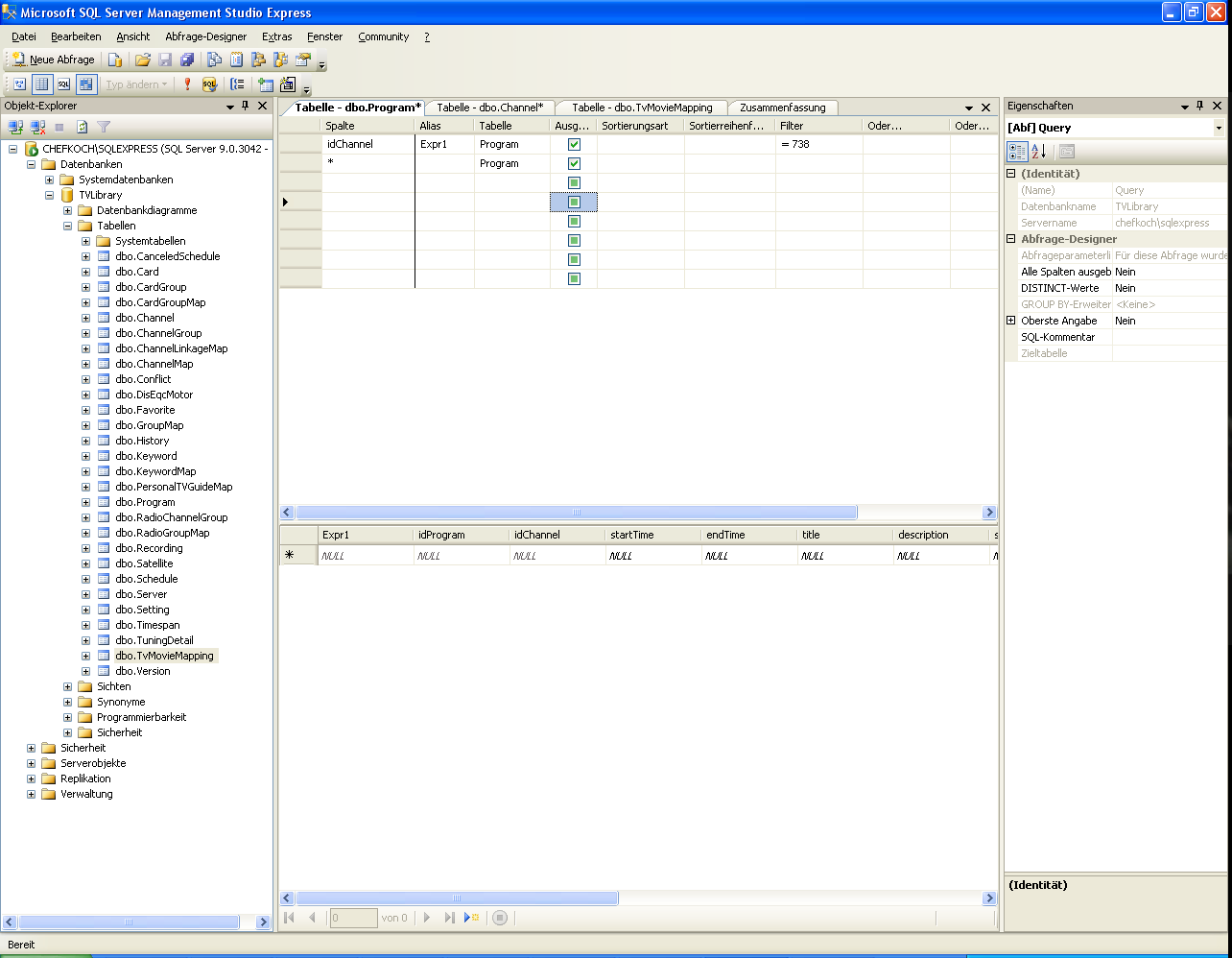Toggle the criteria pane icon
Viewport: 1232px width, 958px height.
(x=41, y=84)
